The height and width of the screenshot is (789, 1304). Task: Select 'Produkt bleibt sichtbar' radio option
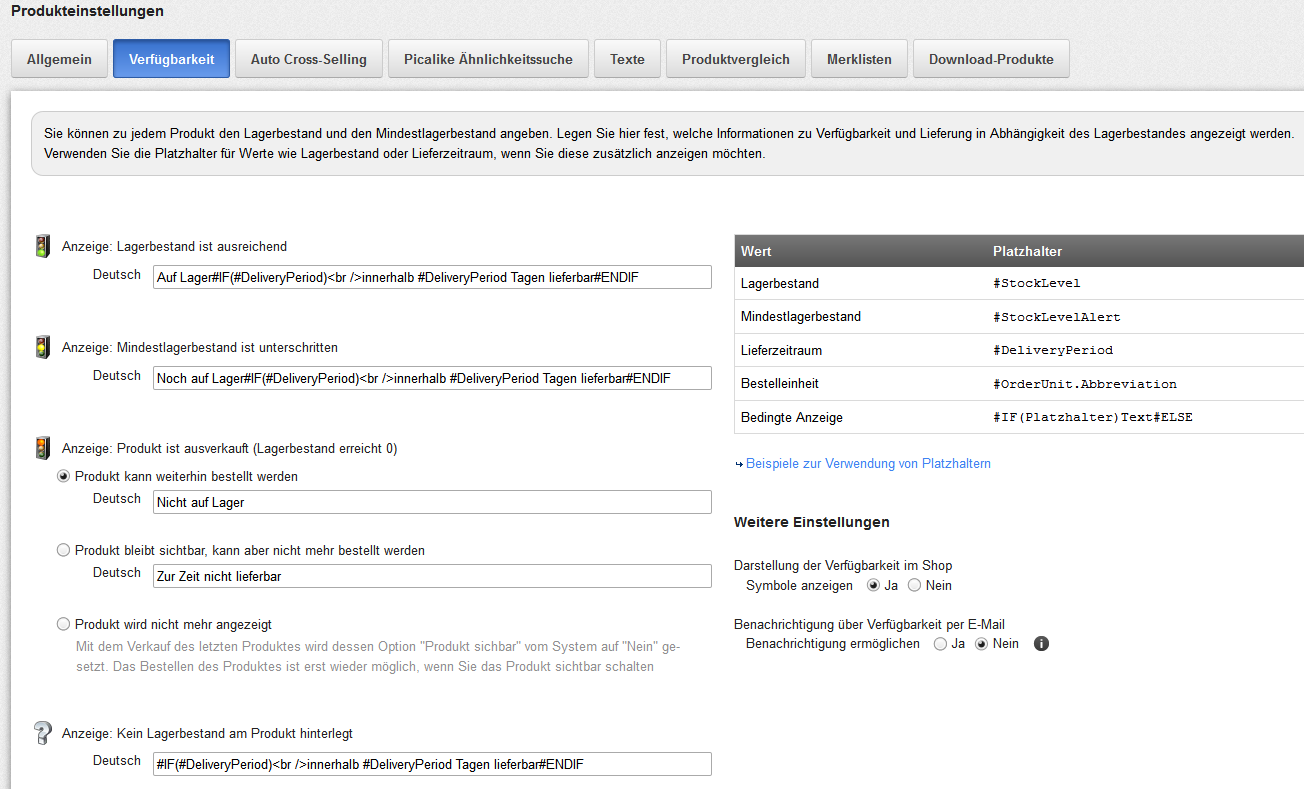[x=64, y=551]
